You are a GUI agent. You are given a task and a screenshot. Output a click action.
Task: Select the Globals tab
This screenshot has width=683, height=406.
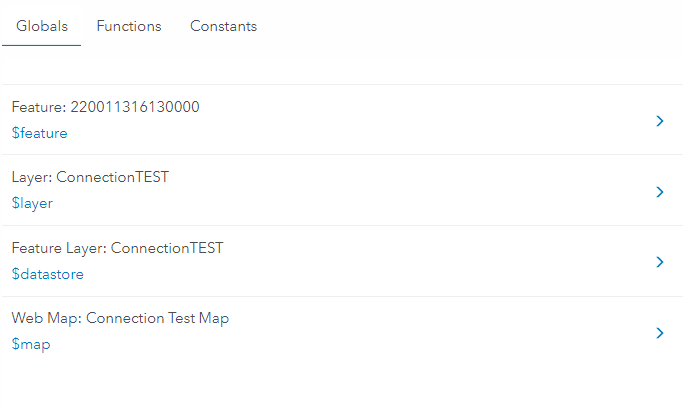(x=41, y=27)
